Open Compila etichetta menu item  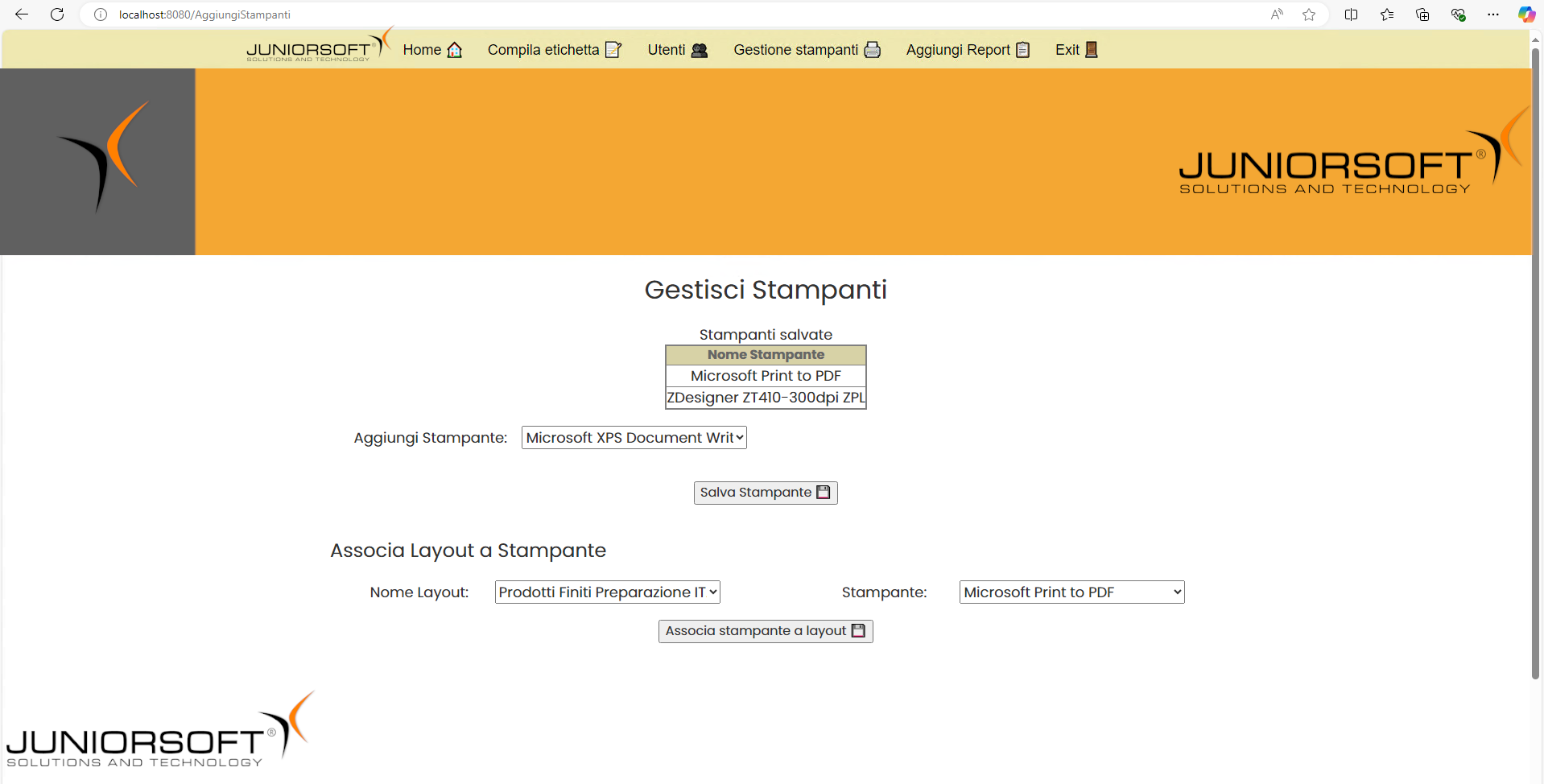tap(555, 50)
